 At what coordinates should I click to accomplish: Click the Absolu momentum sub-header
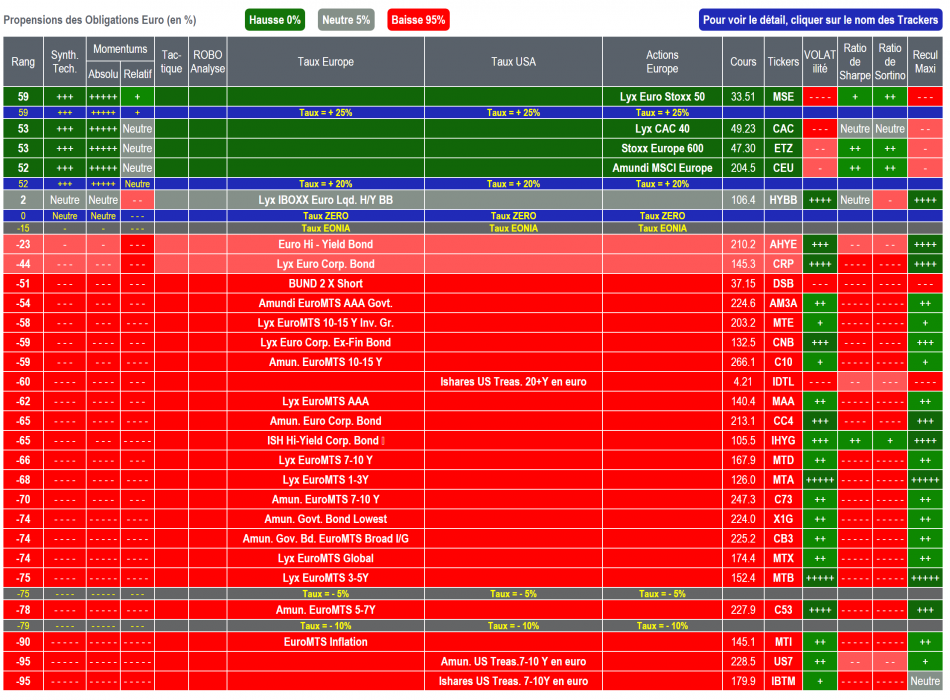tap(103, 74)
